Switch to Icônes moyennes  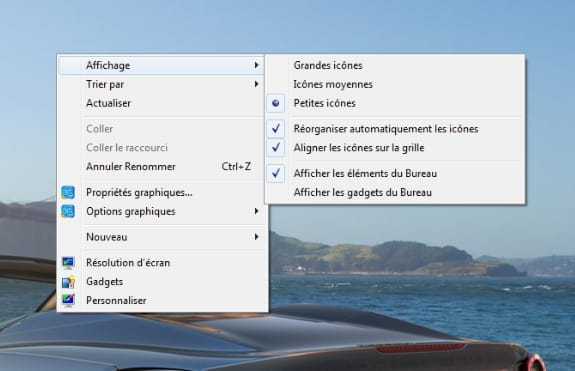[x=333, y=84]
